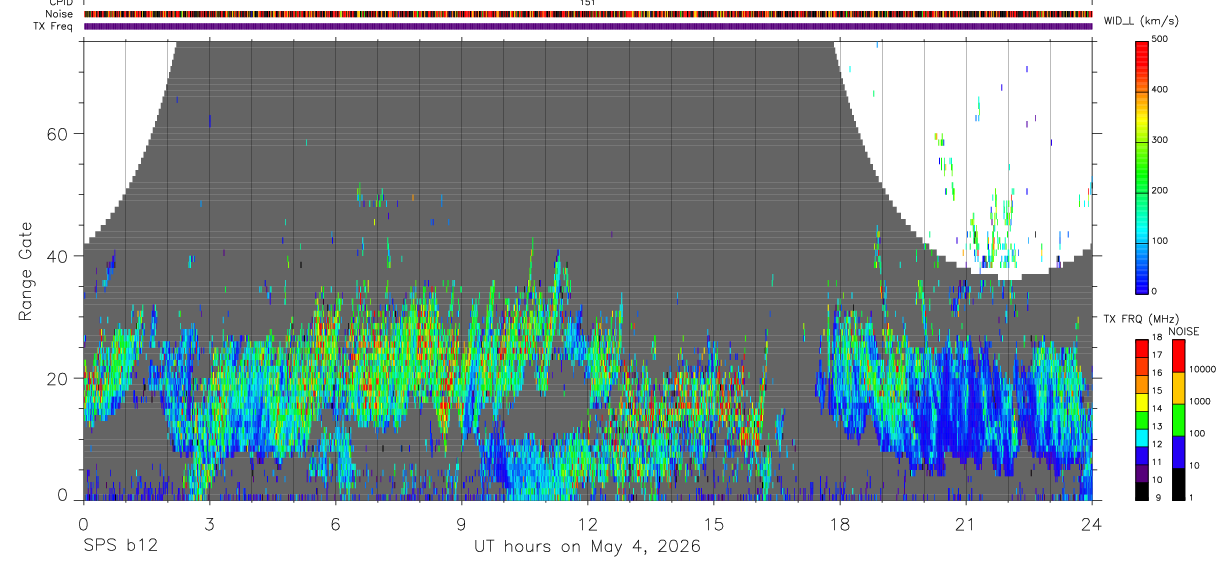
Task: Click the red segment of the NOISE legend
Action: [1178, 356]
